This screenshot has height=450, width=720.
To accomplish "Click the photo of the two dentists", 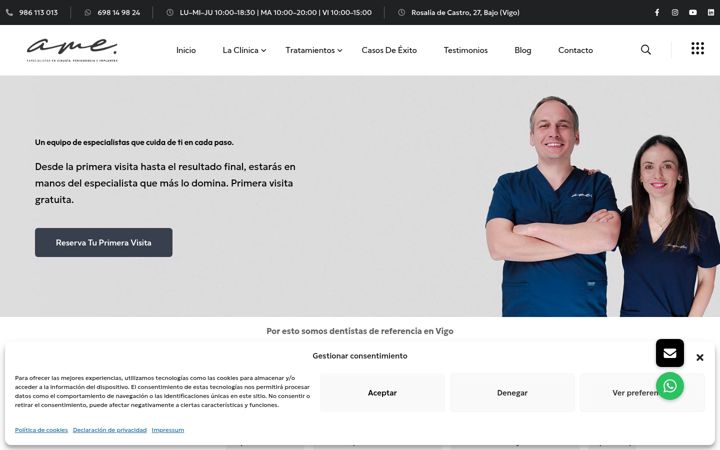I will pos(602,206).
